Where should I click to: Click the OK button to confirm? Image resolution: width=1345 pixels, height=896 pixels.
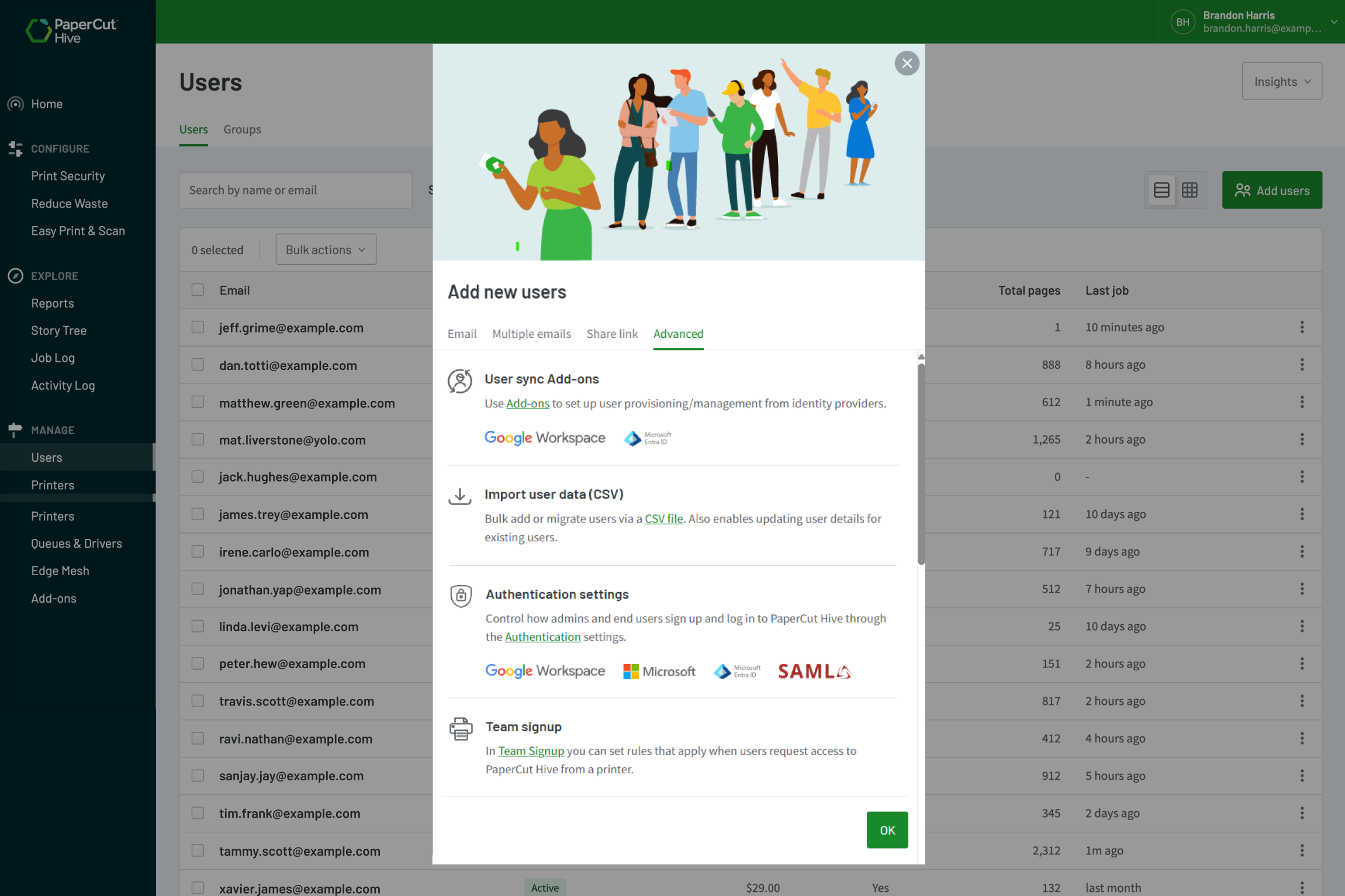pyautogui.click(x=887, y=829)
